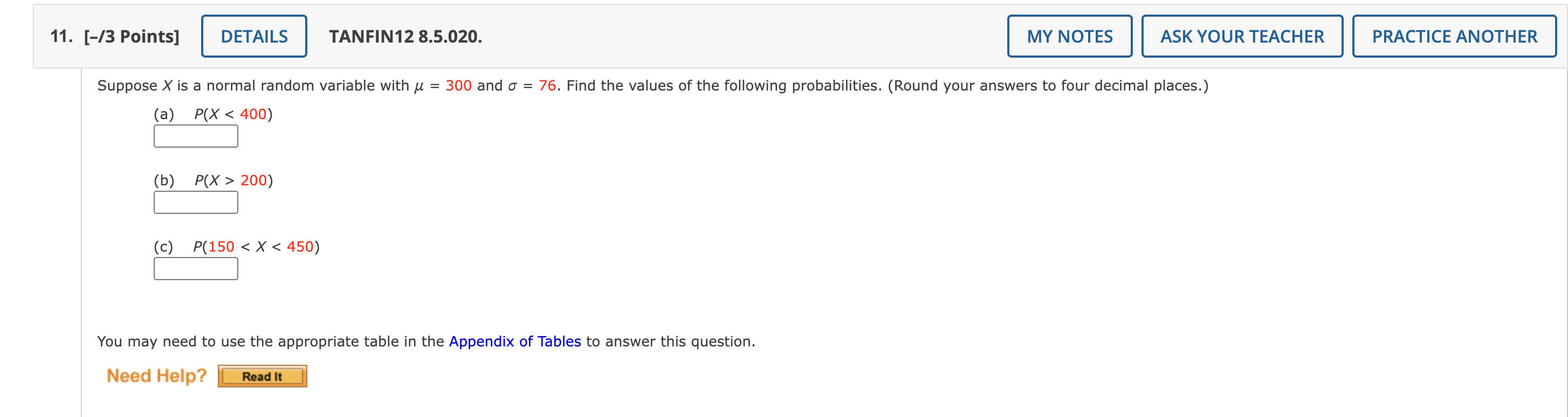Click the answer box for P(X < 400)
Screen dimensions: 1568x417
pos(195,136)
